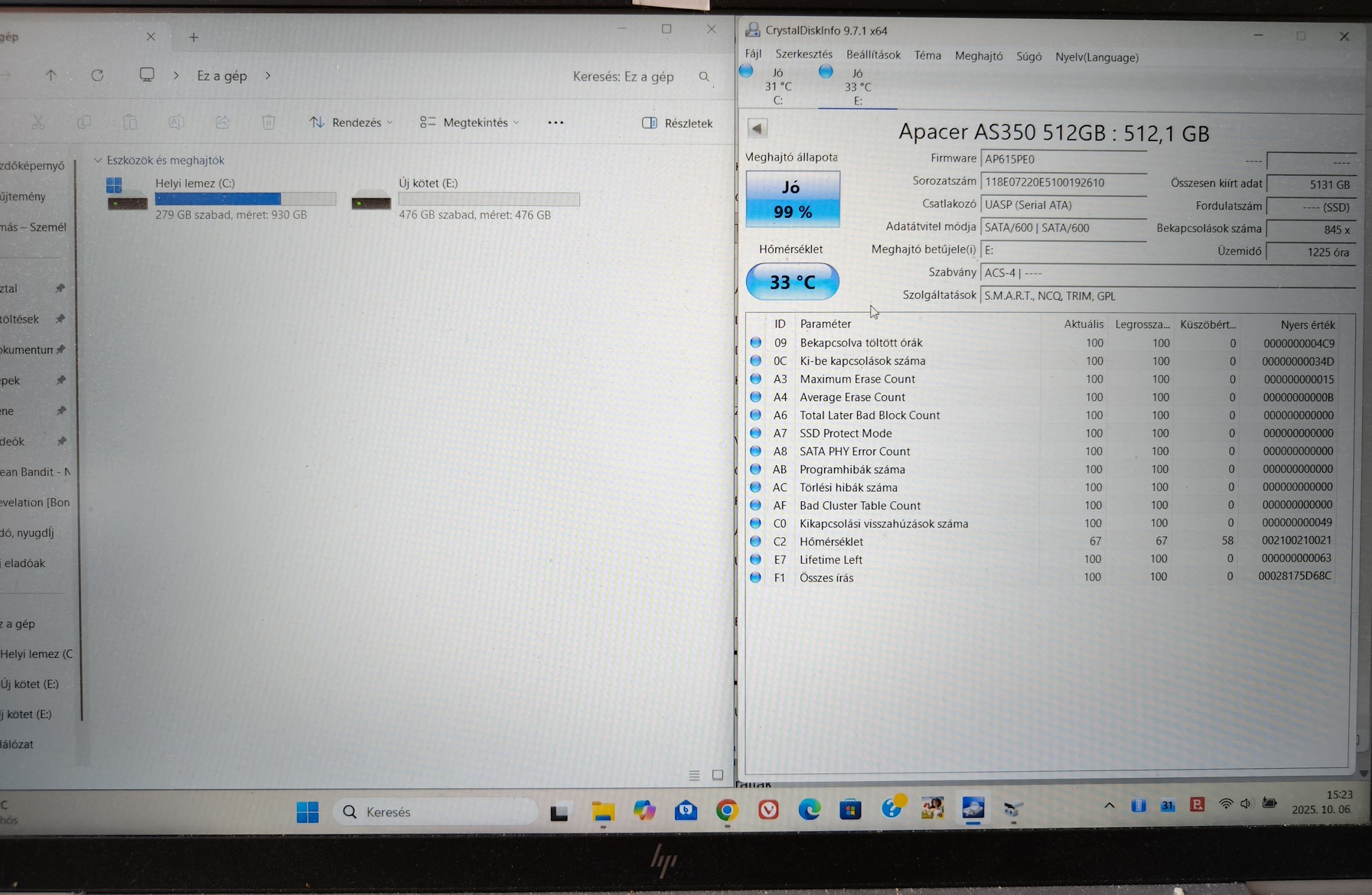Open the Rendezés sort dropdown
This screenshot has height=895, width=1372.
(351, 122)
